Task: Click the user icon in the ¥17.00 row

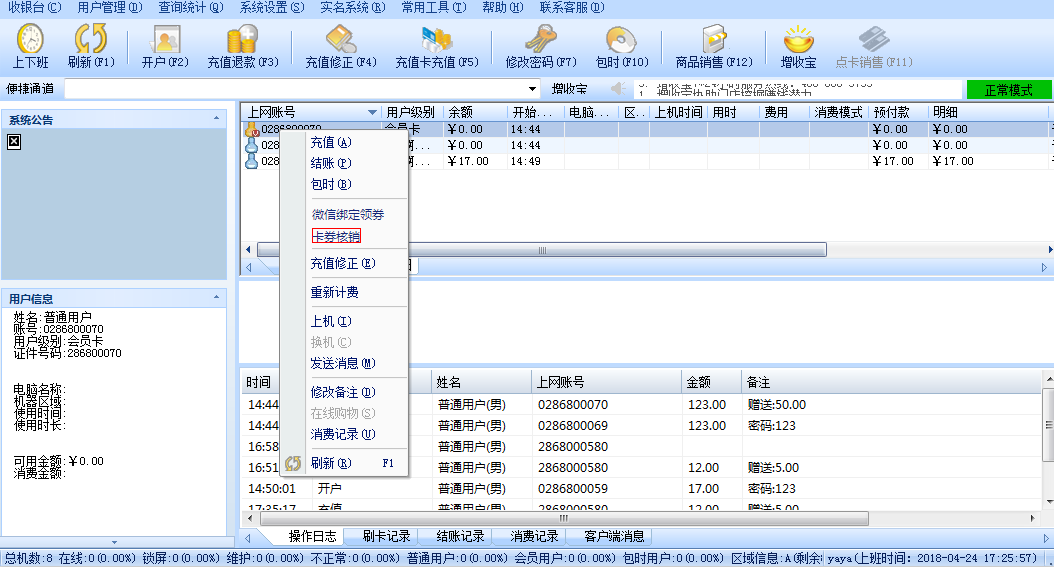Action: tap(251, 161)
